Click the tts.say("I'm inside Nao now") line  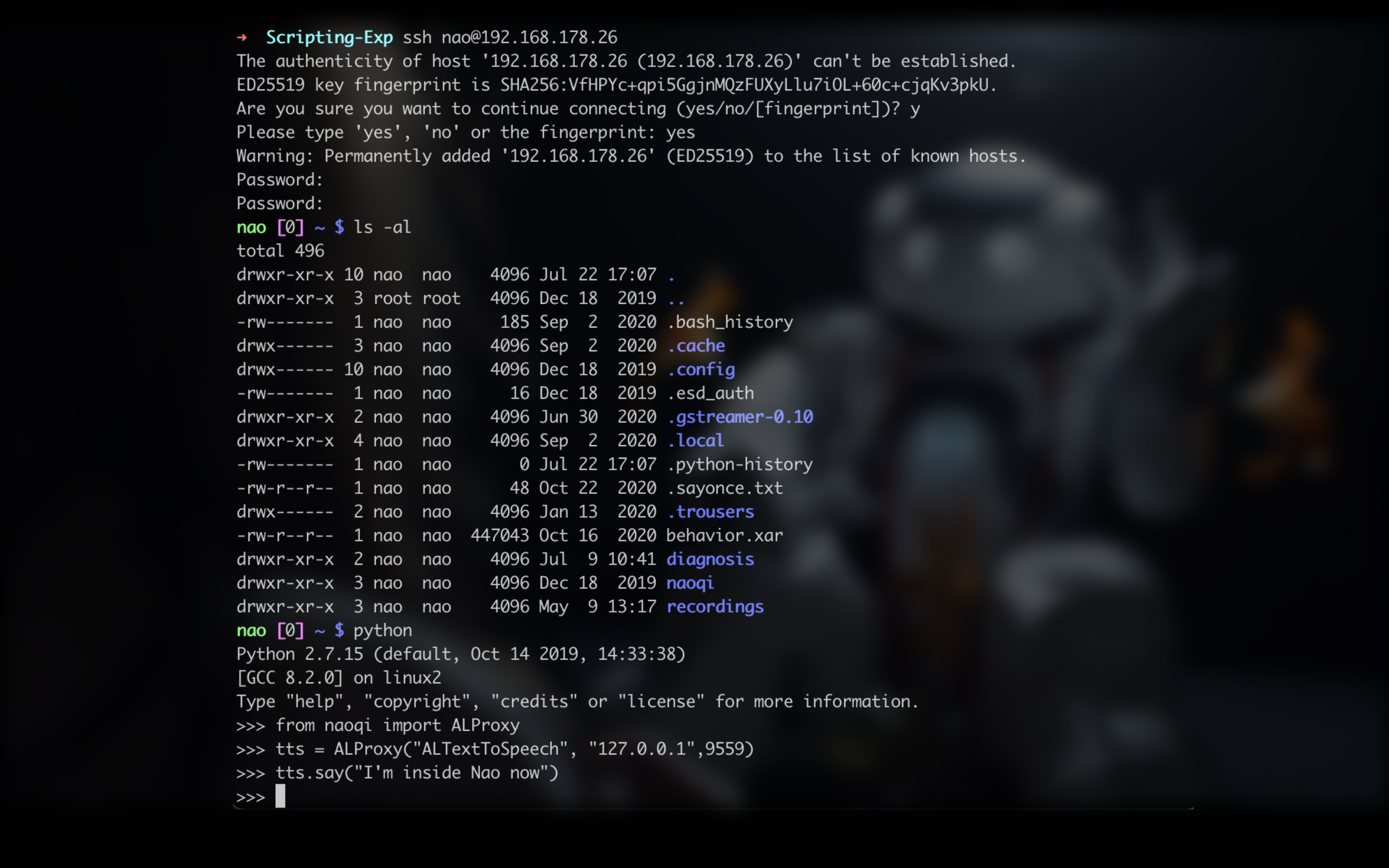coord(397,773)
